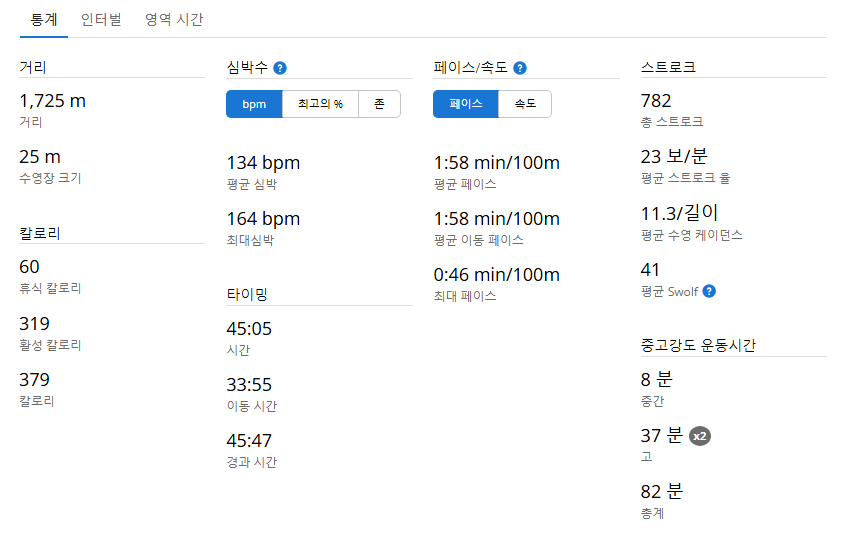Click the 최대 페이스 label

pos(465,296)
